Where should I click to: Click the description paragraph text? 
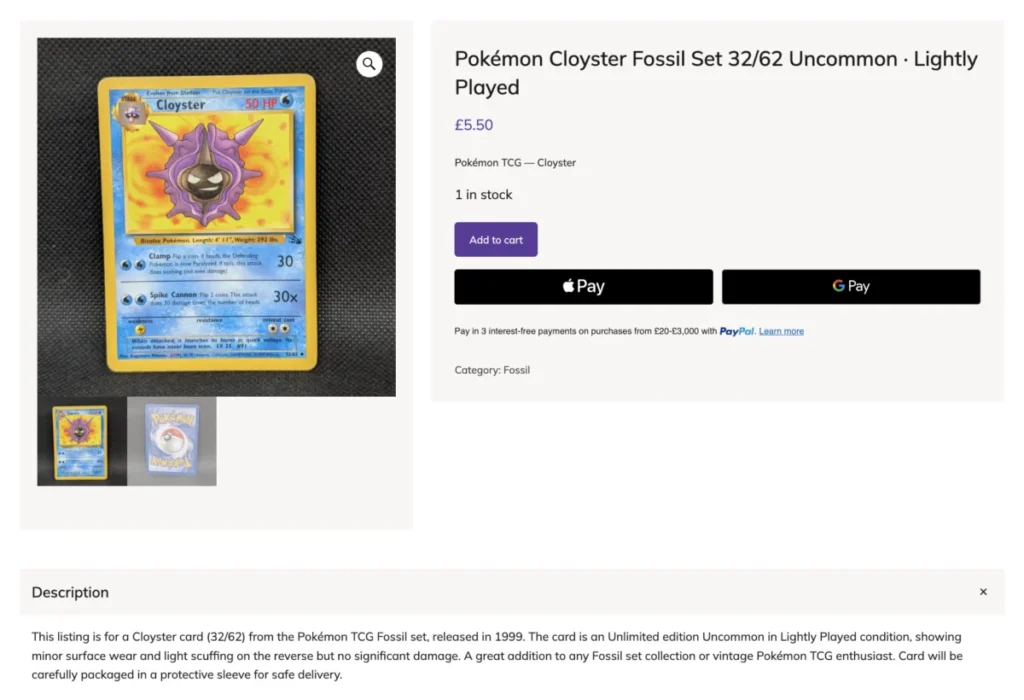(497, 656)
